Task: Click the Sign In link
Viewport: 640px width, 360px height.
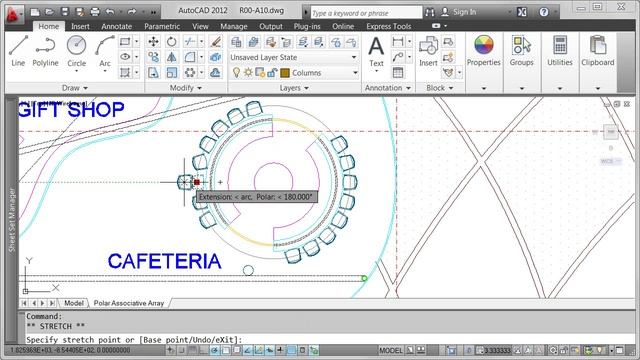Action: pos(464,12)
